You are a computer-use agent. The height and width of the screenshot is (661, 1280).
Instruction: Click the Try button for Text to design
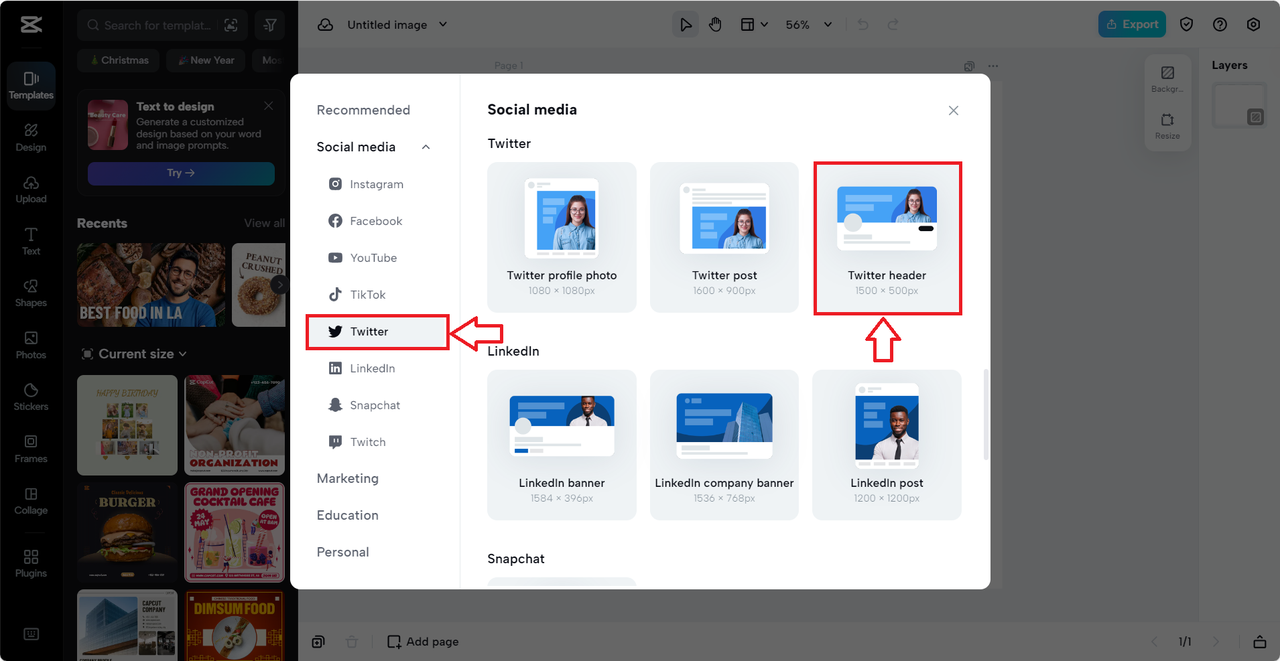coord(181,173)
